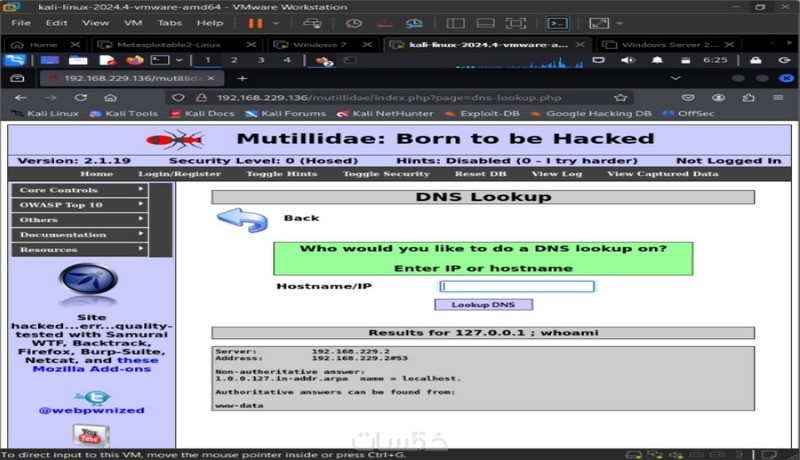Click the blue Back arrow icon

point(242,219)
